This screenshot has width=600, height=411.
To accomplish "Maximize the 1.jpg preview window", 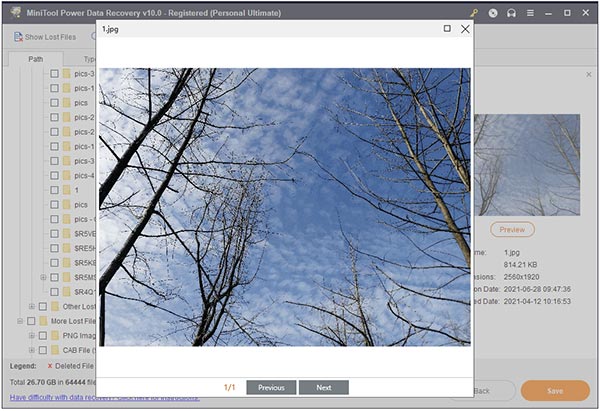I will [x=447, y=29].
